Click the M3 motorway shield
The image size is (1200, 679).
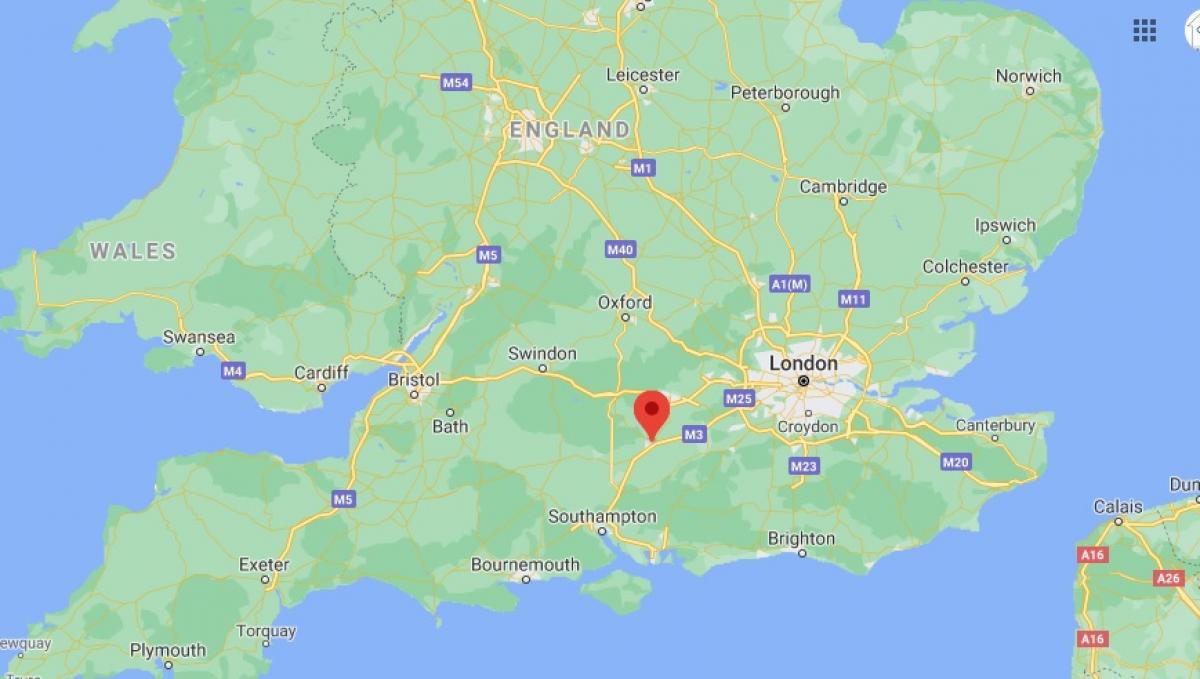pyautogui.click(x=695, y=434)
